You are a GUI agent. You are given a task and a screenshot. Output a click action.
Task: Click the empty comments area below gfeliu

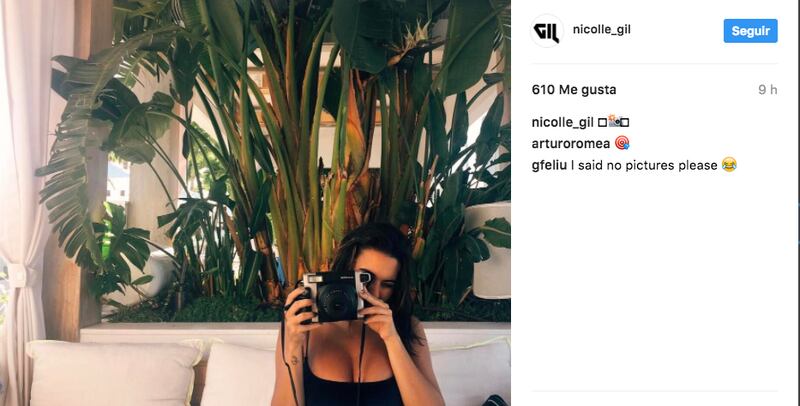coord(655,281)
